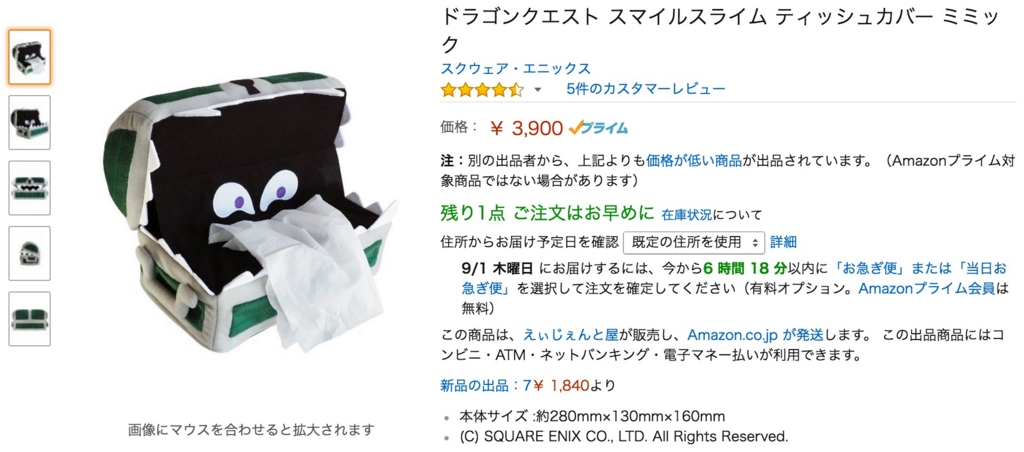Click the star rating icons
1024x452 pixels.
482,89
